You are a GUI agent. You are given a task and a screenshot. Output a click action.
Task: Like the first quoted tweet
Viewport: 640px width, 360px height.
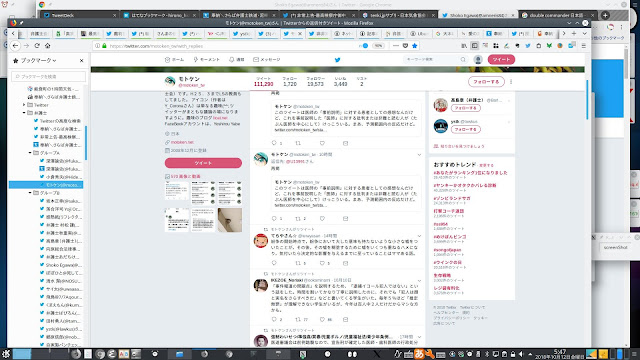[322, 143]
